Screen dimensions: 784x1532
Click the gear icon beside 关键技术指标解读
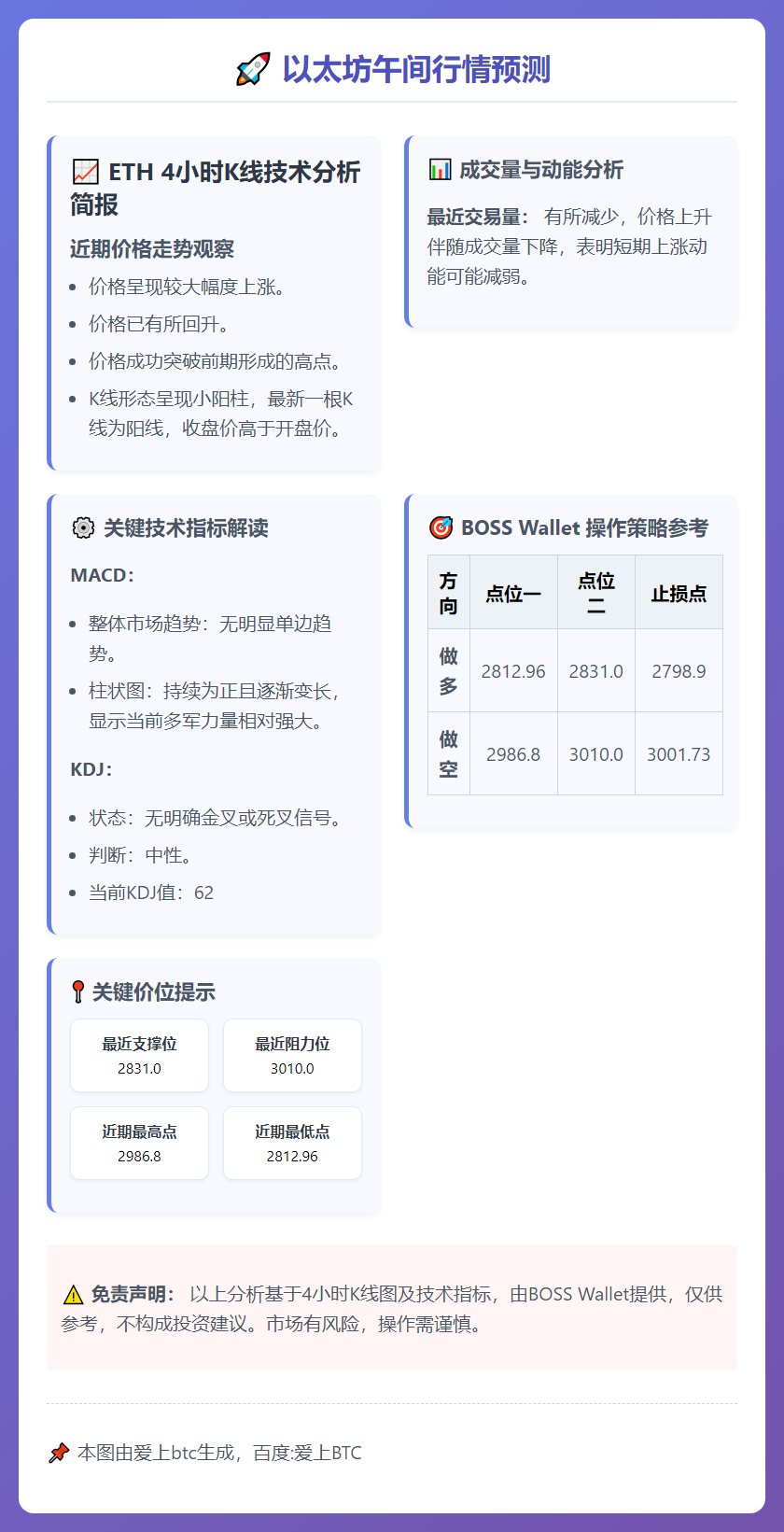tap(83, 527)
